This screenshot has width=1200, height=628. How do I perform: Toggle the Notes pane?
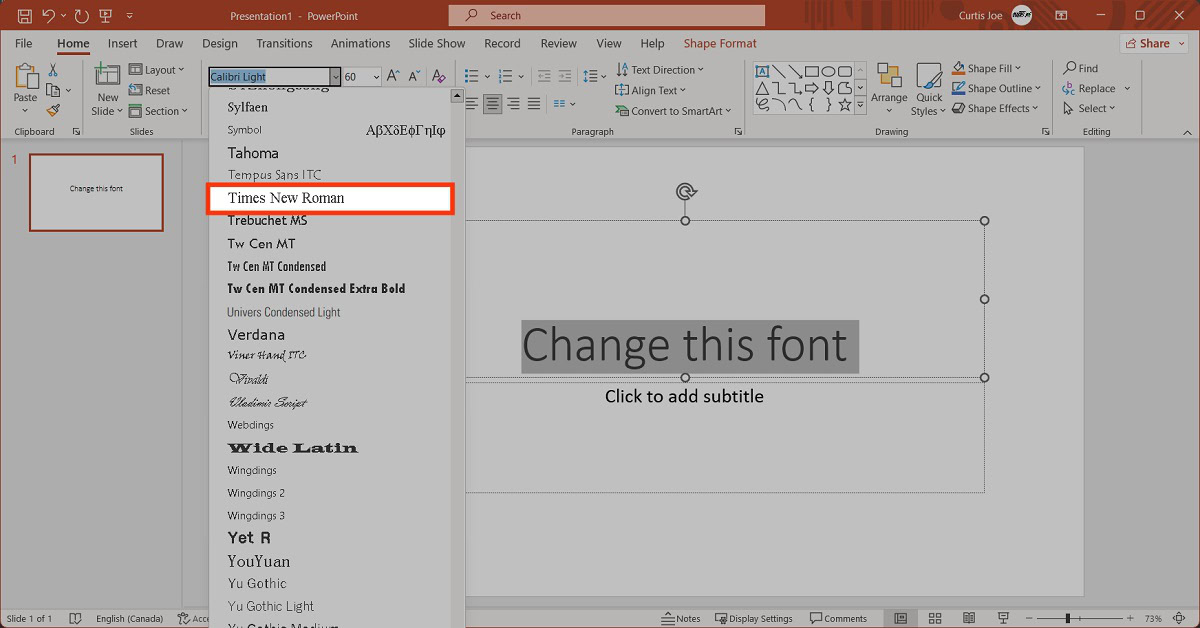coord(682,619)
